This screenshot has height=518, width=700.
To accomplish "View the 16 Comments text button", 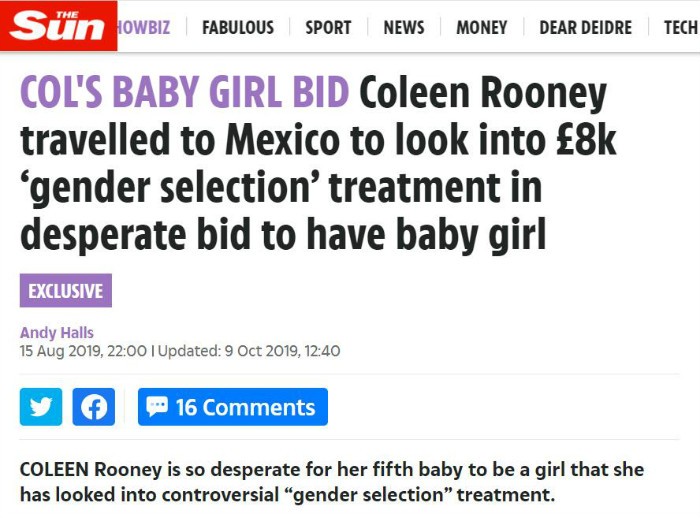I will tap(233, 407).
